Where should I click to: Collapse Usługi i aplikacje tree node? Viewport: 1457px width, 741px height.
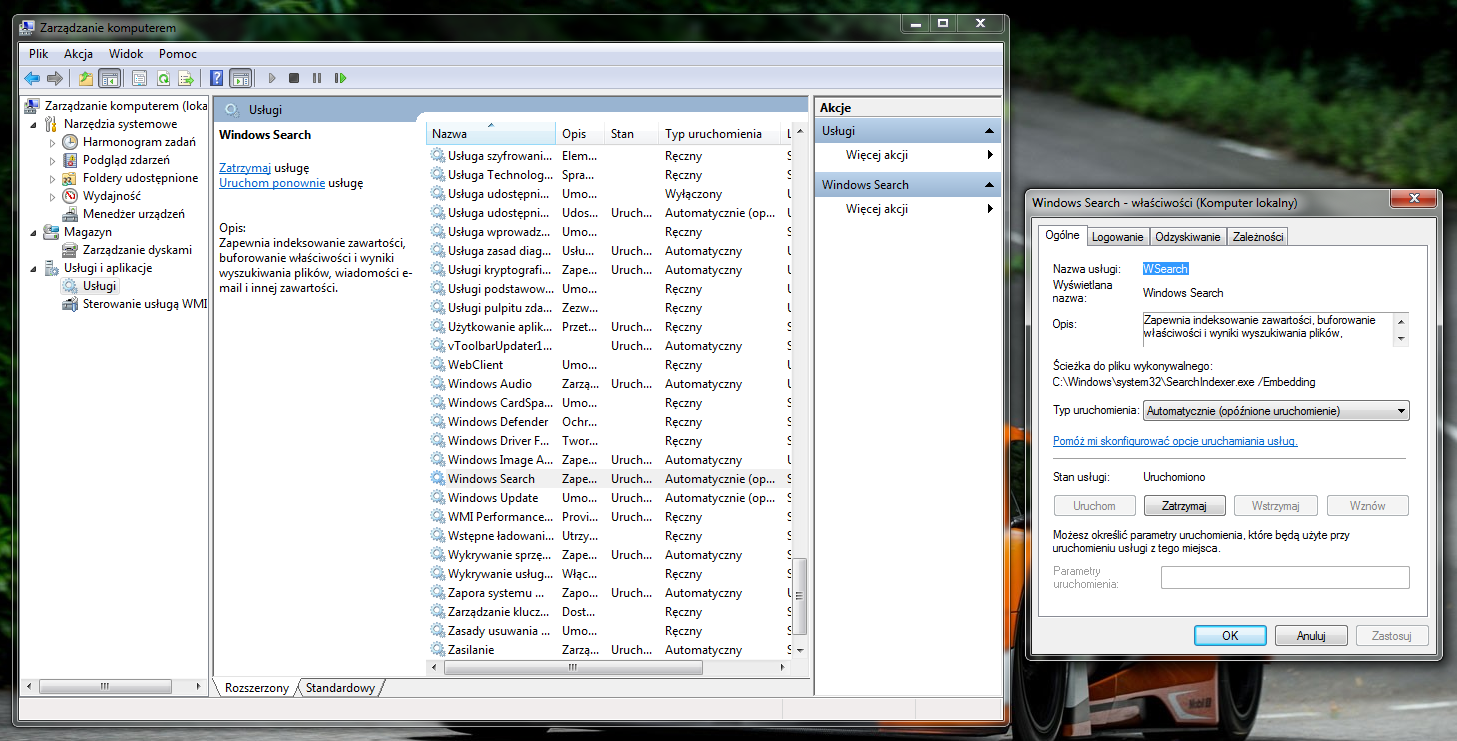34,269
